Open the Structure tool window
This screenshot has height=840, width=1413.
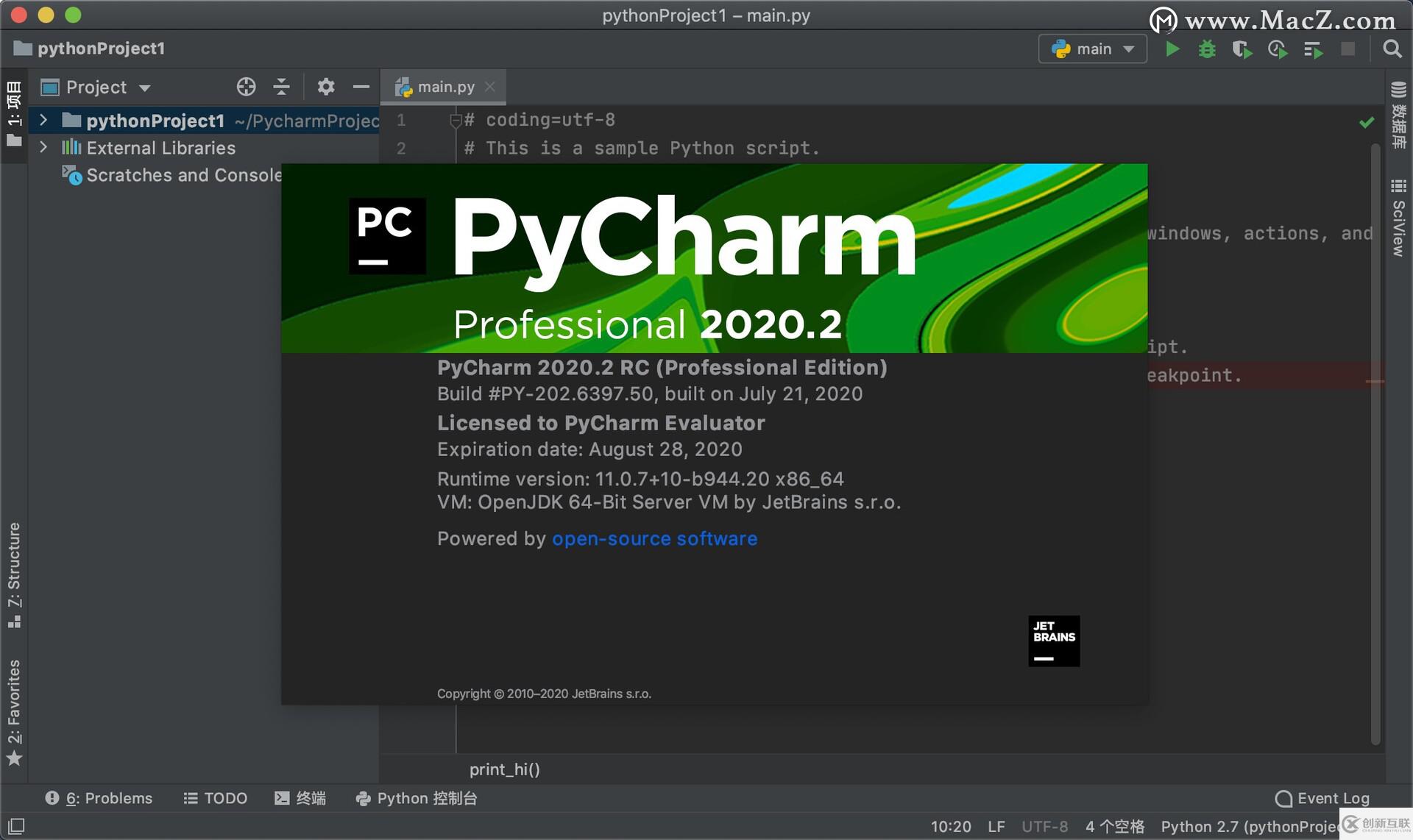point(14,574)
